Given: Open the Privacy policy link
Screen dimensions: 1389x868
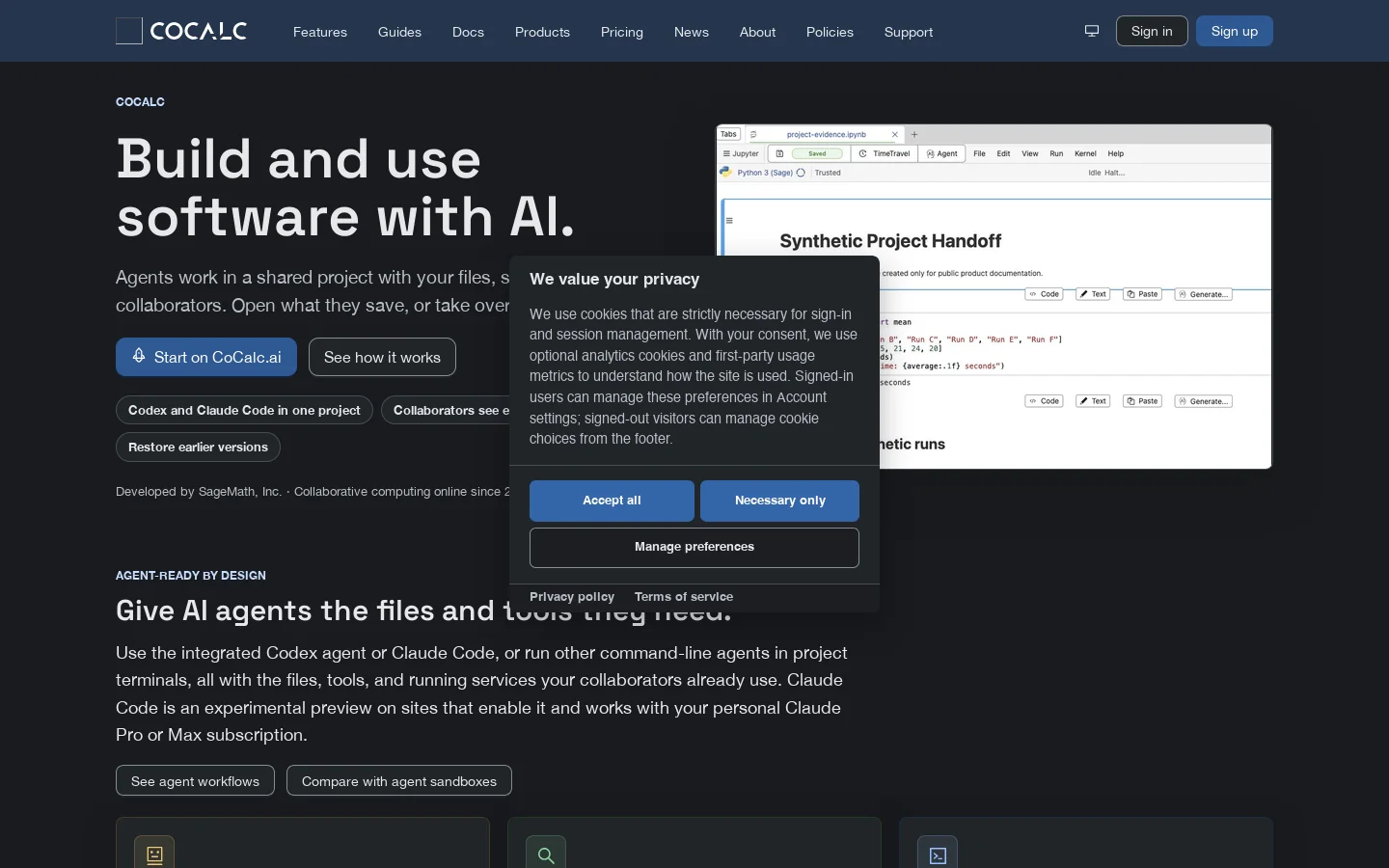Looking at the screenshot, I should coord(572,597).
